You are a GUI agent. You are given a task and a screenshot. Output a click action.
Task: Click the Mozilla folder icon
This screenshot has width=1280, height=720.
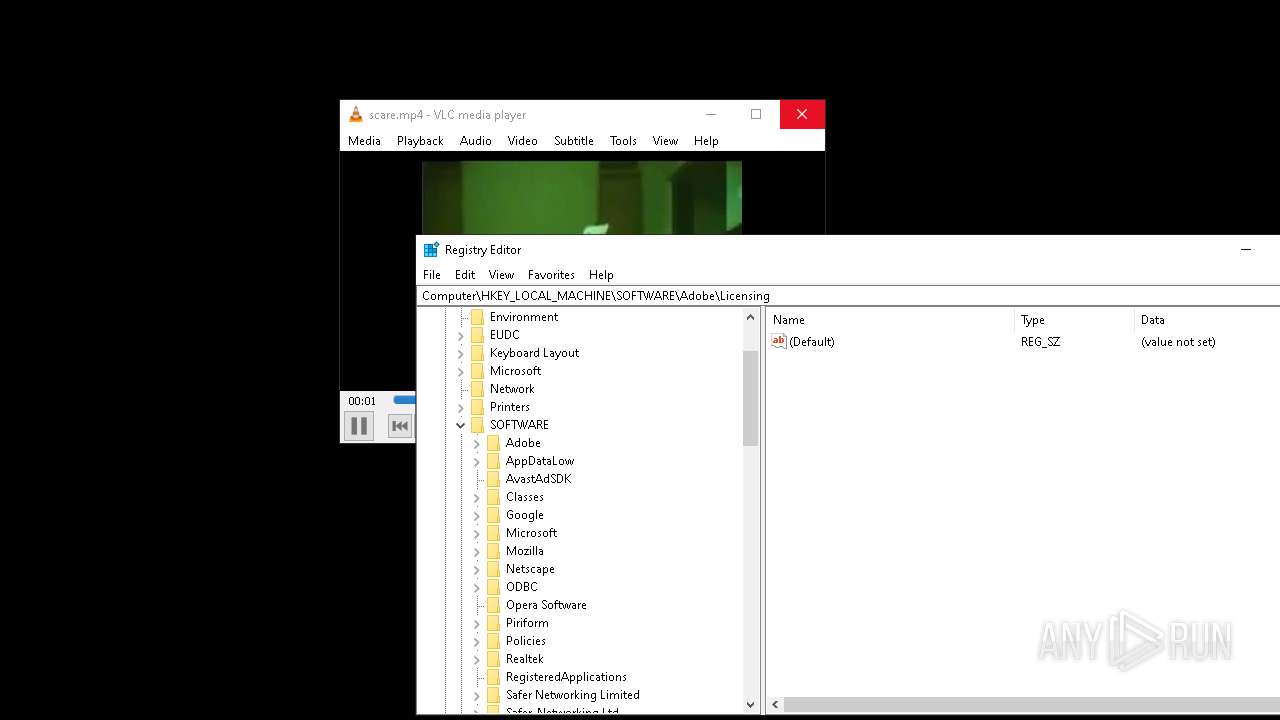pos(493,551)
